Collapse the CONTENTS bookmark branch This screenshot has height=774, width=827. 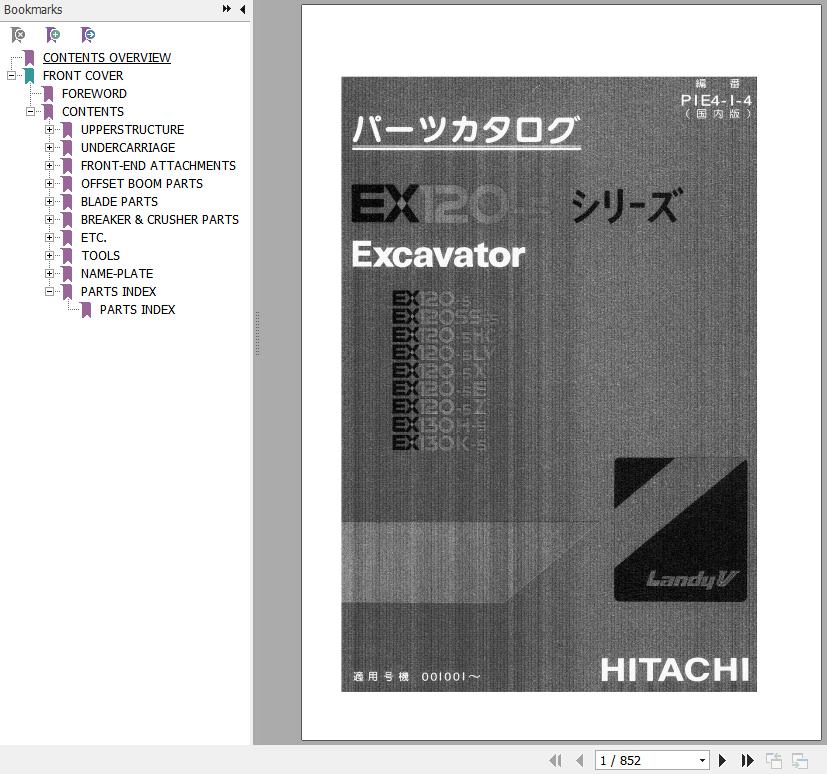(x=30, y=111)
